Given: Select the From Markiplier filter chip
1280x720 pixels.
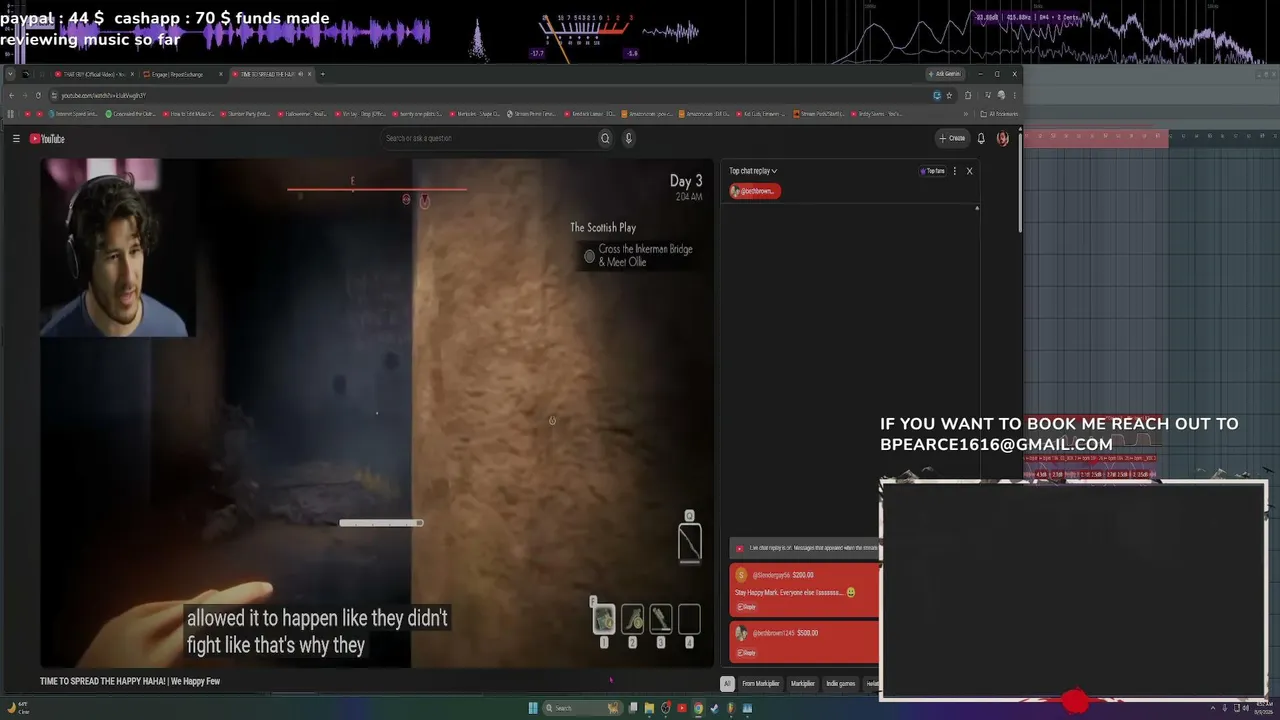Looking at the screenshot, I should pyautogui.click(x=760, y=684).
